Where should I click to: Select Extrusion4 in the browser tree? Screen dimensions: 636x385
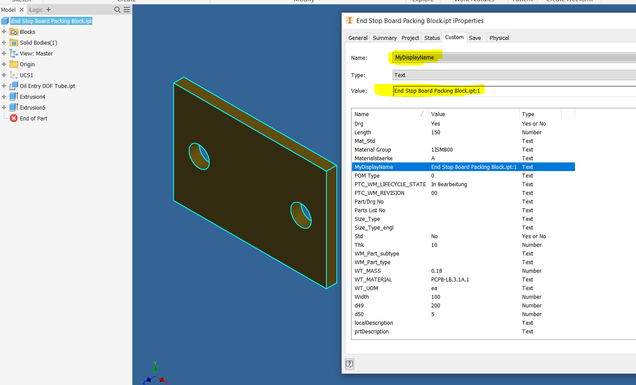32,97
